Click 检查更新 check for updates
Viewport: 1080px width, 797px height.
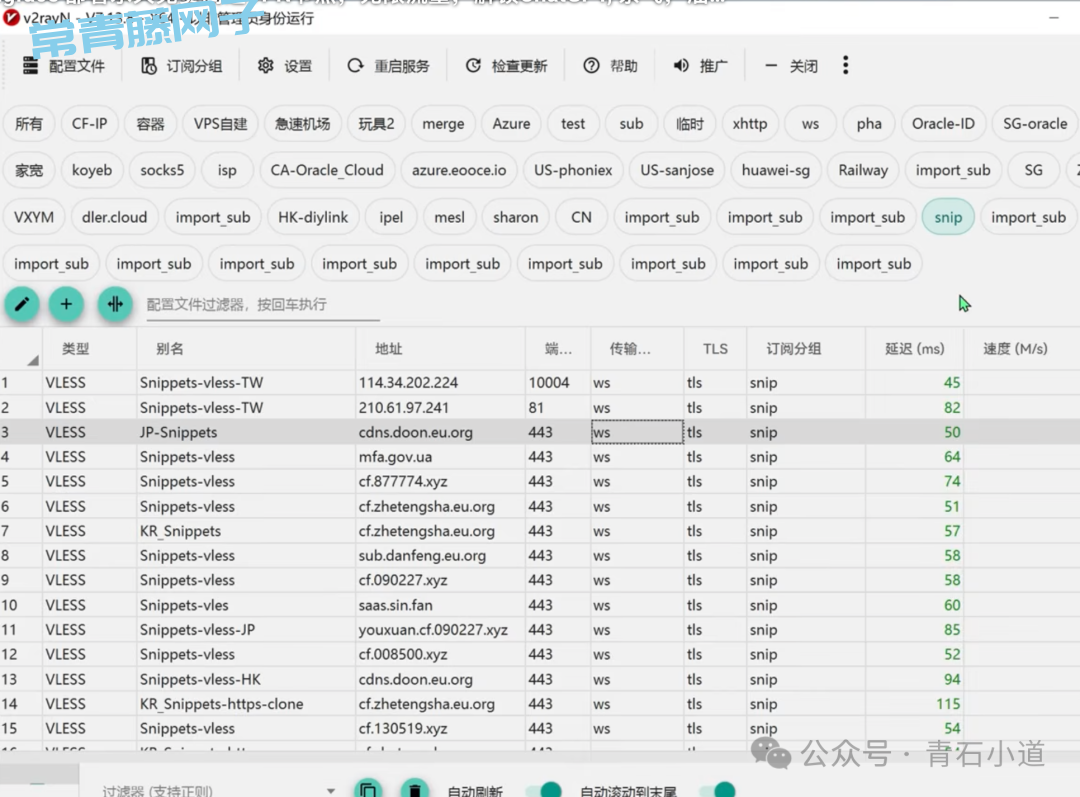507,66
